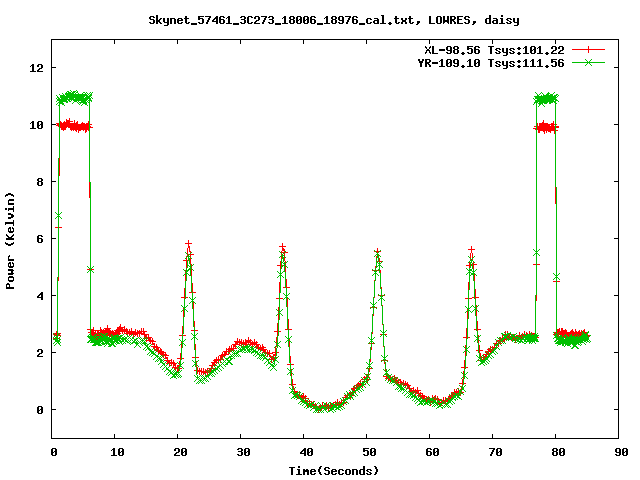
Task: Select the YR-109.10 Tsys:111.56 legend label
Action: (491, 63)
